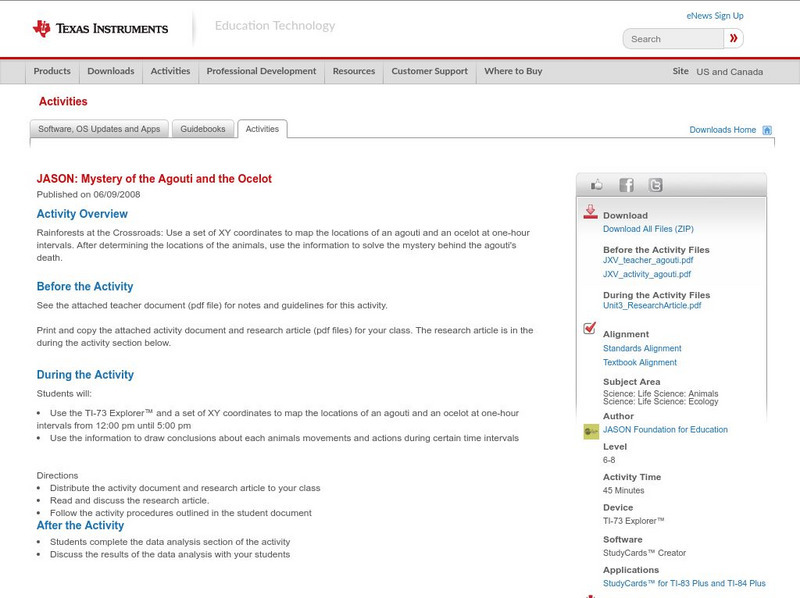Open Unit3_ResearchArticle.pdf link

click(652, 306)
